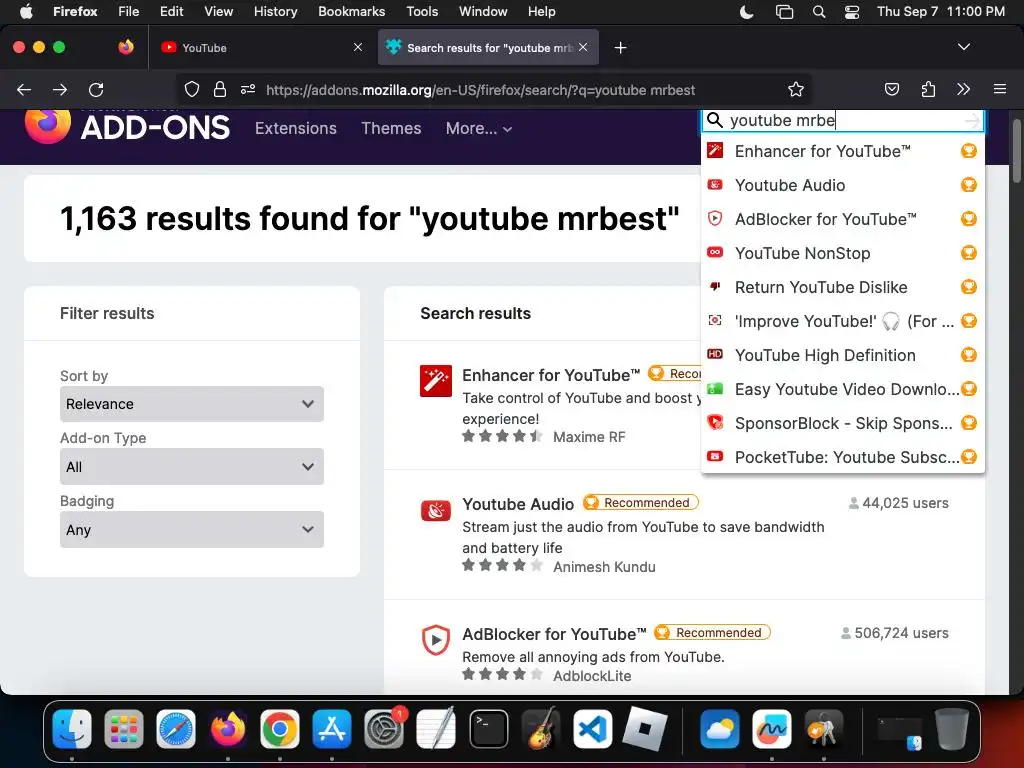The image size is (1024, 768).
Task: Click the page vertical scrollbar
Action: coord(1016,150)
